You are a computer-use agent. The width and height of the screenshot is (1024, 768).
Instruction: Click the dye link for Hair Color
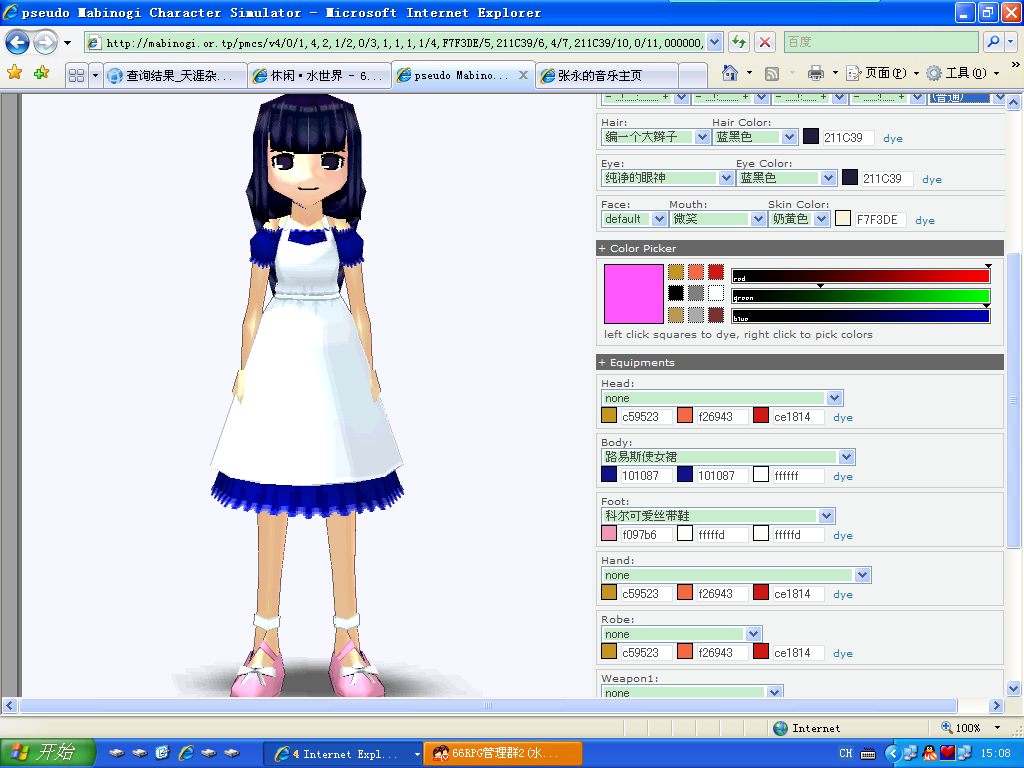click(893, 138)
